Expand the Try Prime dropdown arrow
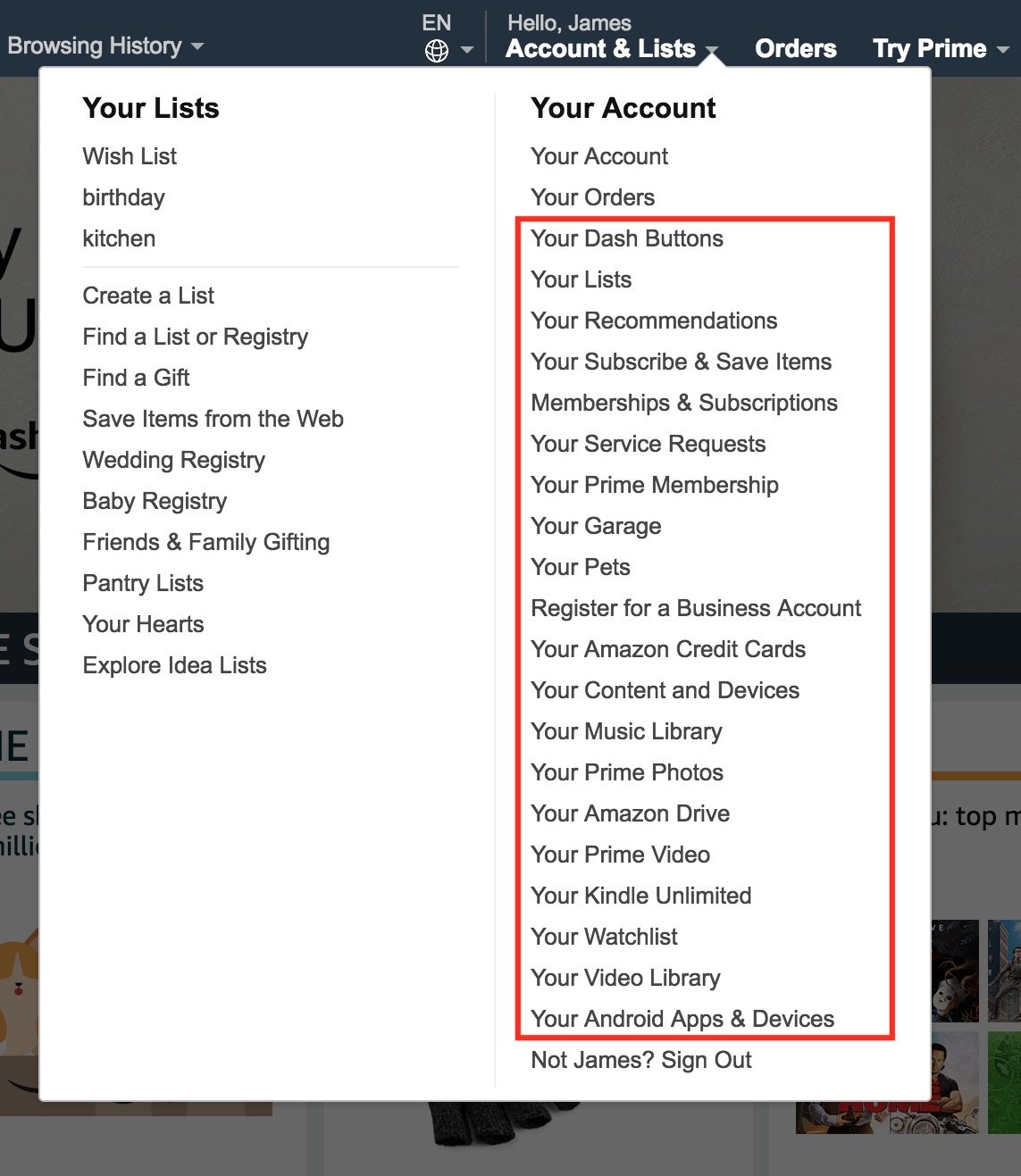The width and height of the screenshot is (1021, 1176). 1003,50
